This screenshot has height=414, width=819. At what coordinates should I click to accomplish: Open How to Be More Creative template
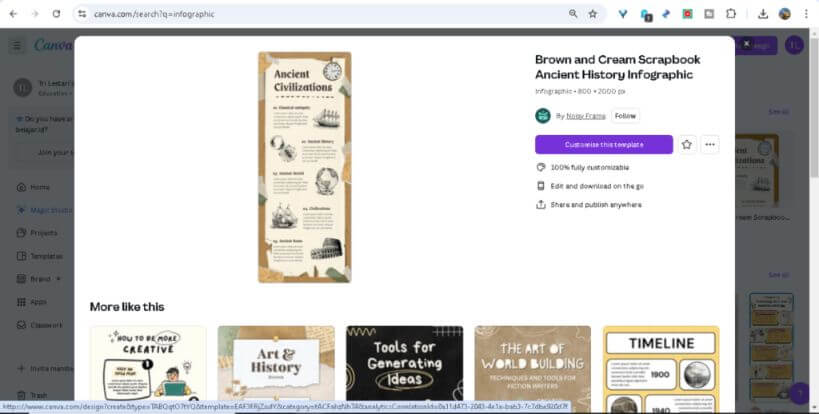pyautogui.click(x=148, y=363)
